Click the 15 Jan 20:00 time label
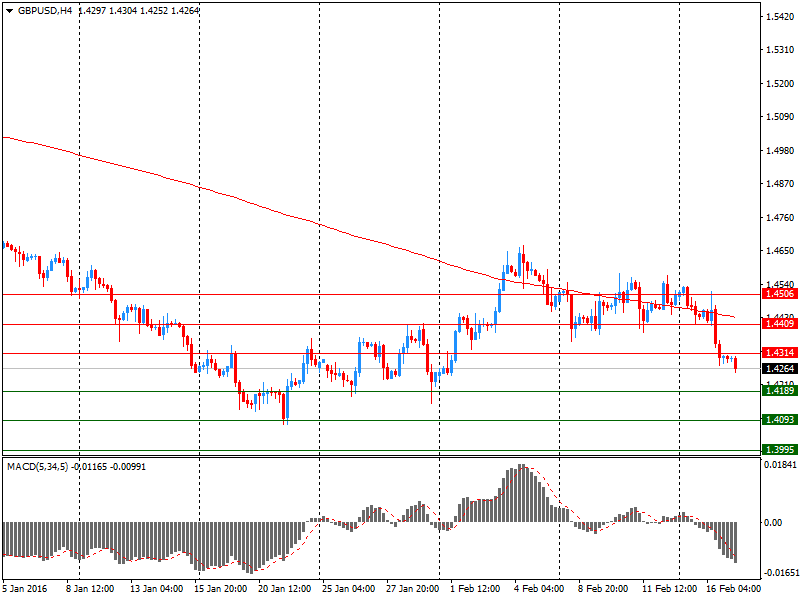Screen dimensions: 800x600 coord(220,588)
